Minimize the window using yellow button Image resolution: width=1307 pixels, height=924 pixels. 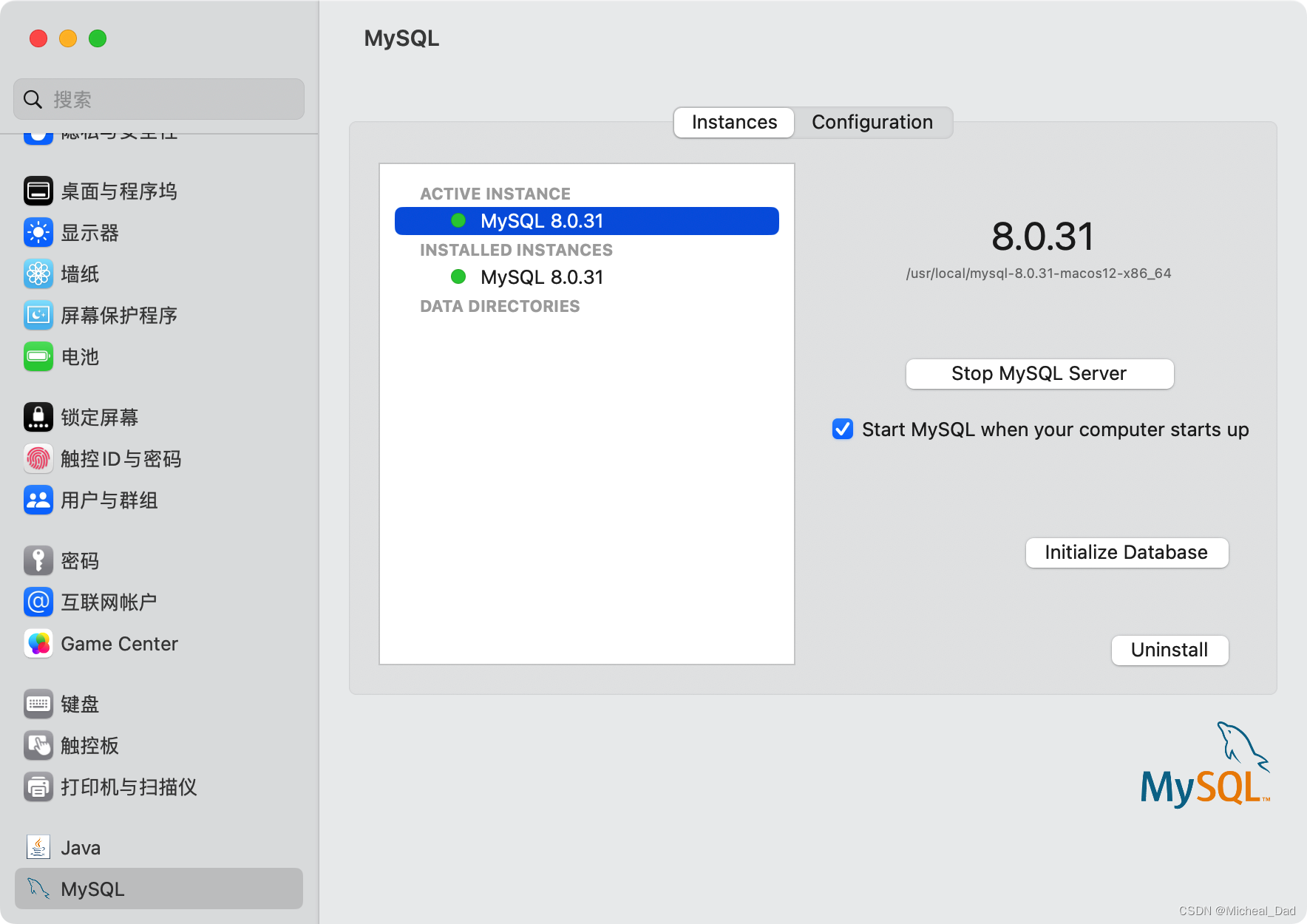pyautogui.click(x=68, y=38)
